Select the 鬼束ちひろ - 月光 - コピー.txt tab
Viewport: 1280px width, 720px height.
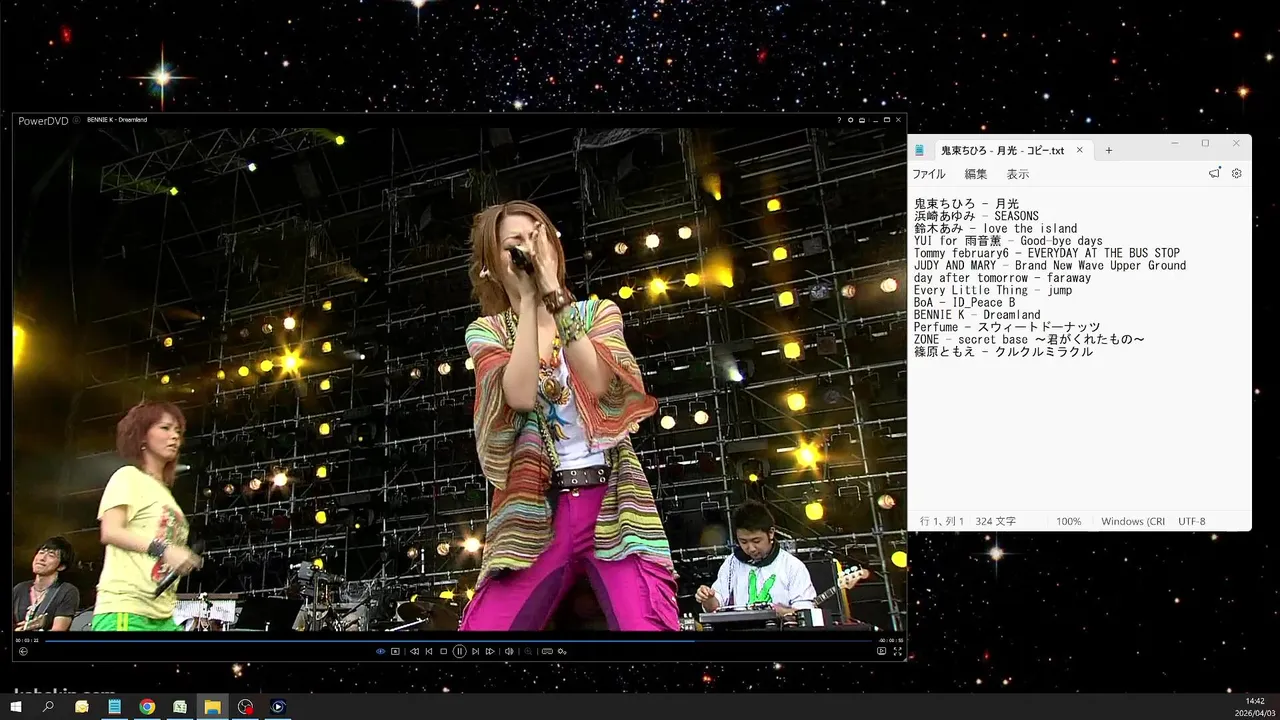pos(1002,150)
